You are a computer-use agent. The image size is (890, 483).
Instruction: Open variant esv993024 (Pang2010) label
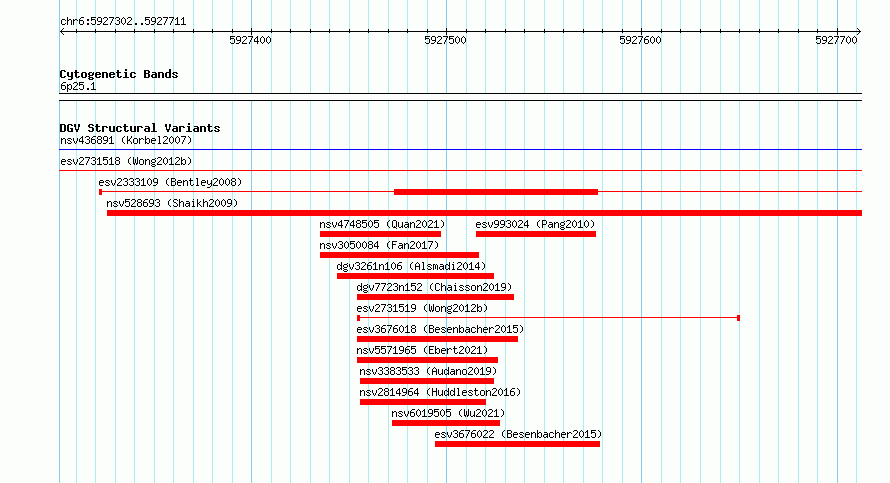(x=535, y=224)
